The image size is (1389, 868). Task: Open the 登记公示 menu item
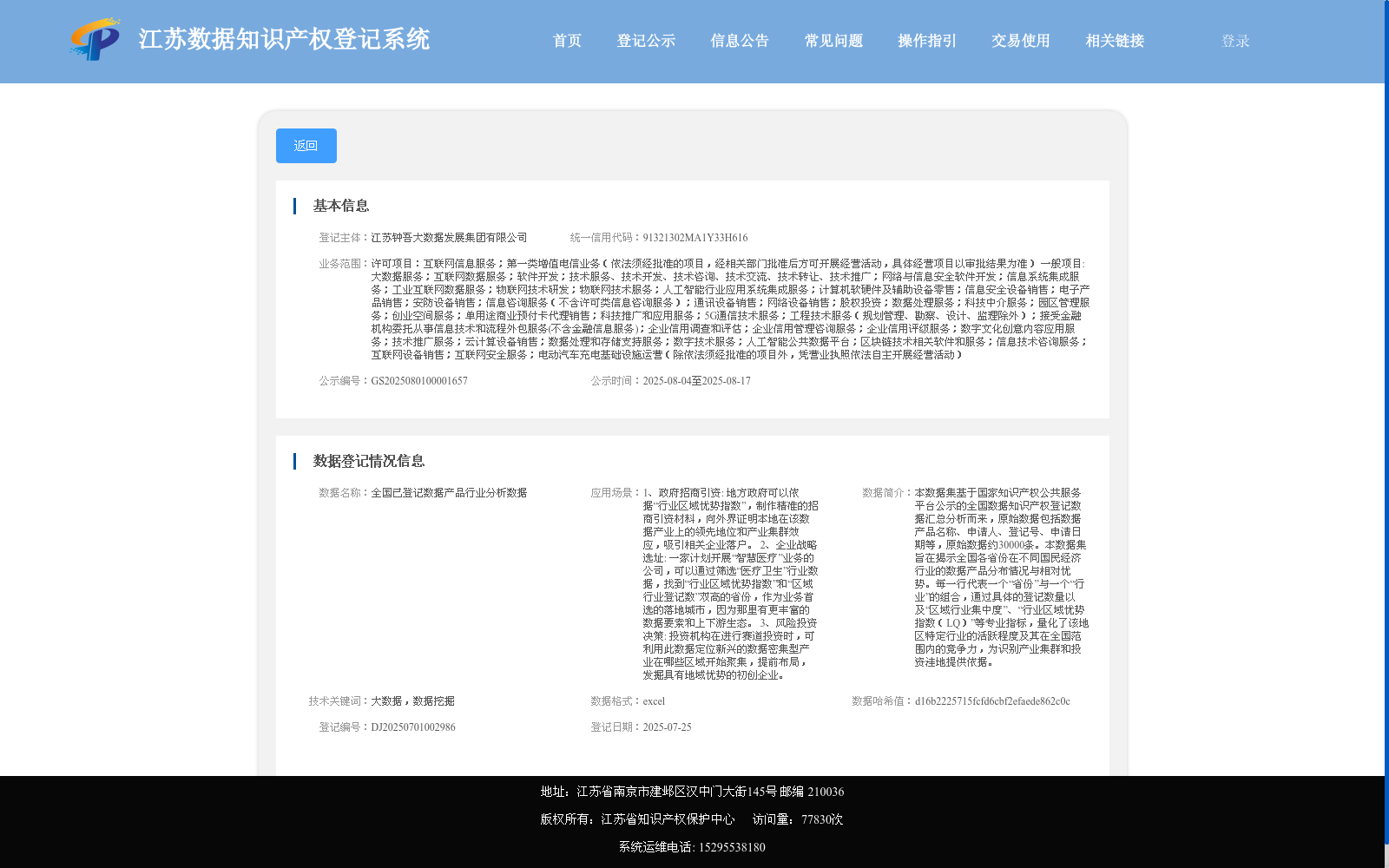(646, 41)
